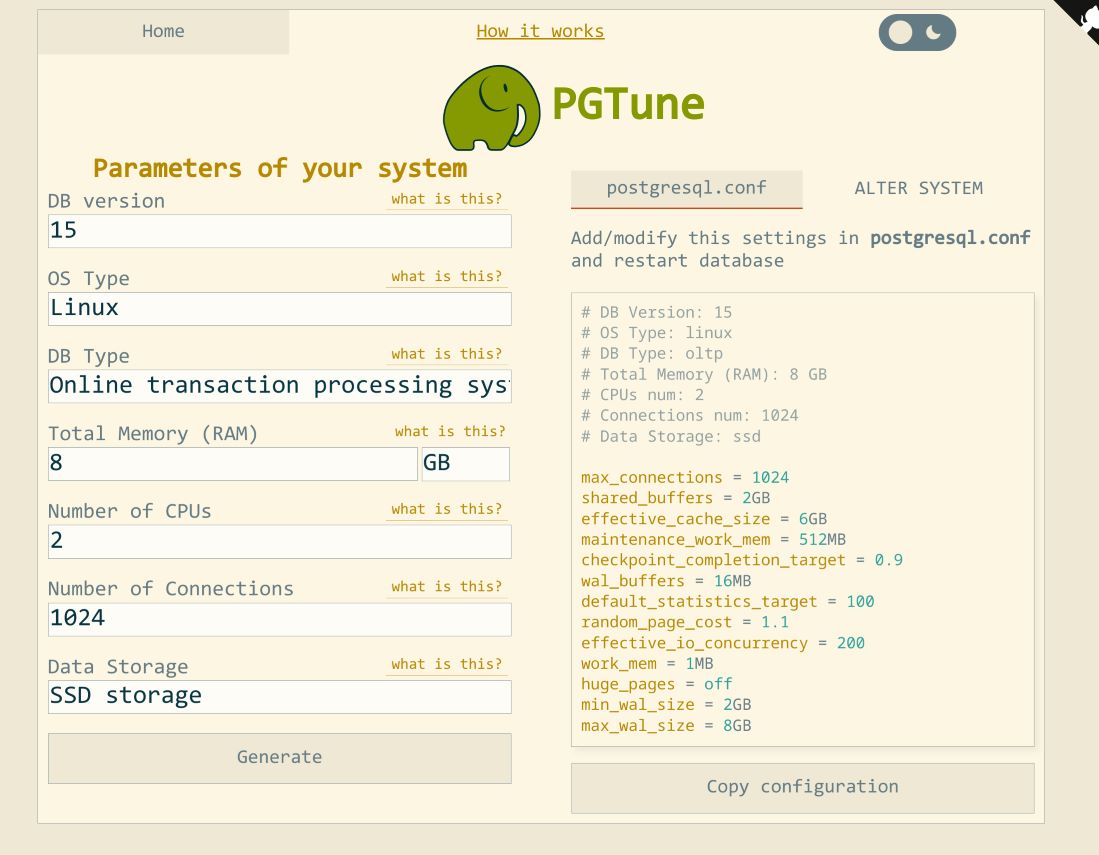The width and height of the screenshot is (1099, 855).
Task: Expand the DB Type dropdown
Action: tap(280, 386)
